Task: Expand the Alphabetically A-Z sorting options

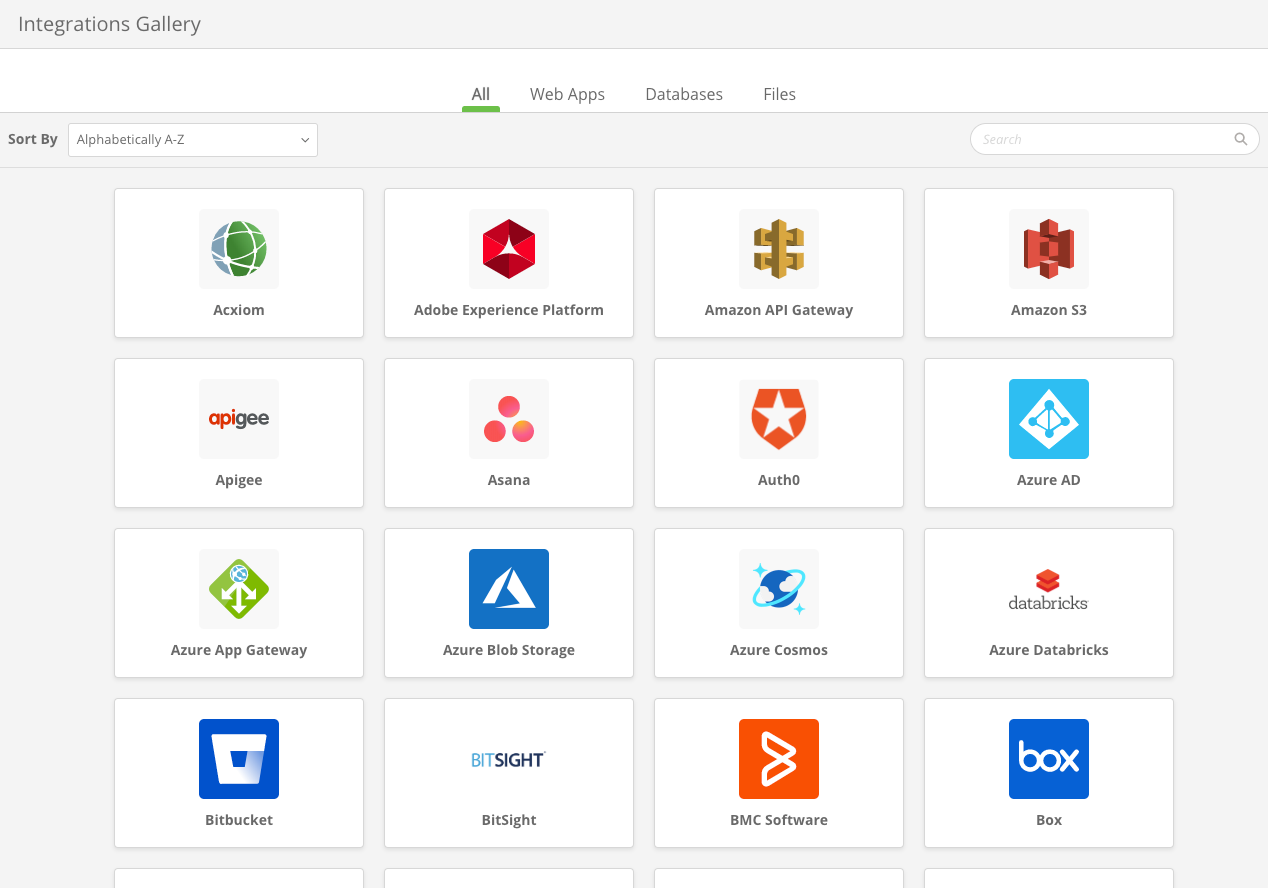Action: tap(192, 140)
